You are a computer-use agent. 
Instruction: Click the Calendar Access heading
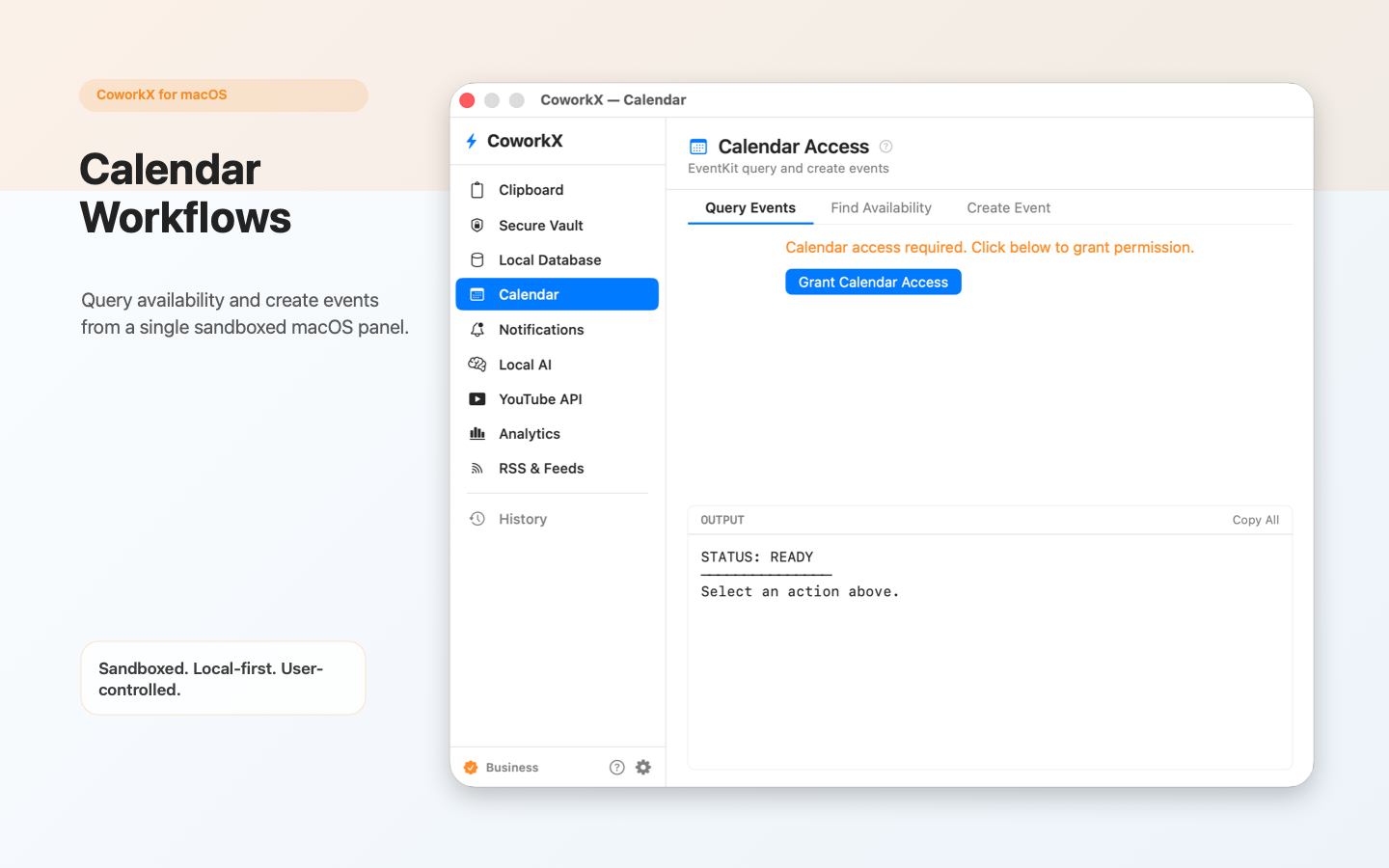[x=794, y=147]
